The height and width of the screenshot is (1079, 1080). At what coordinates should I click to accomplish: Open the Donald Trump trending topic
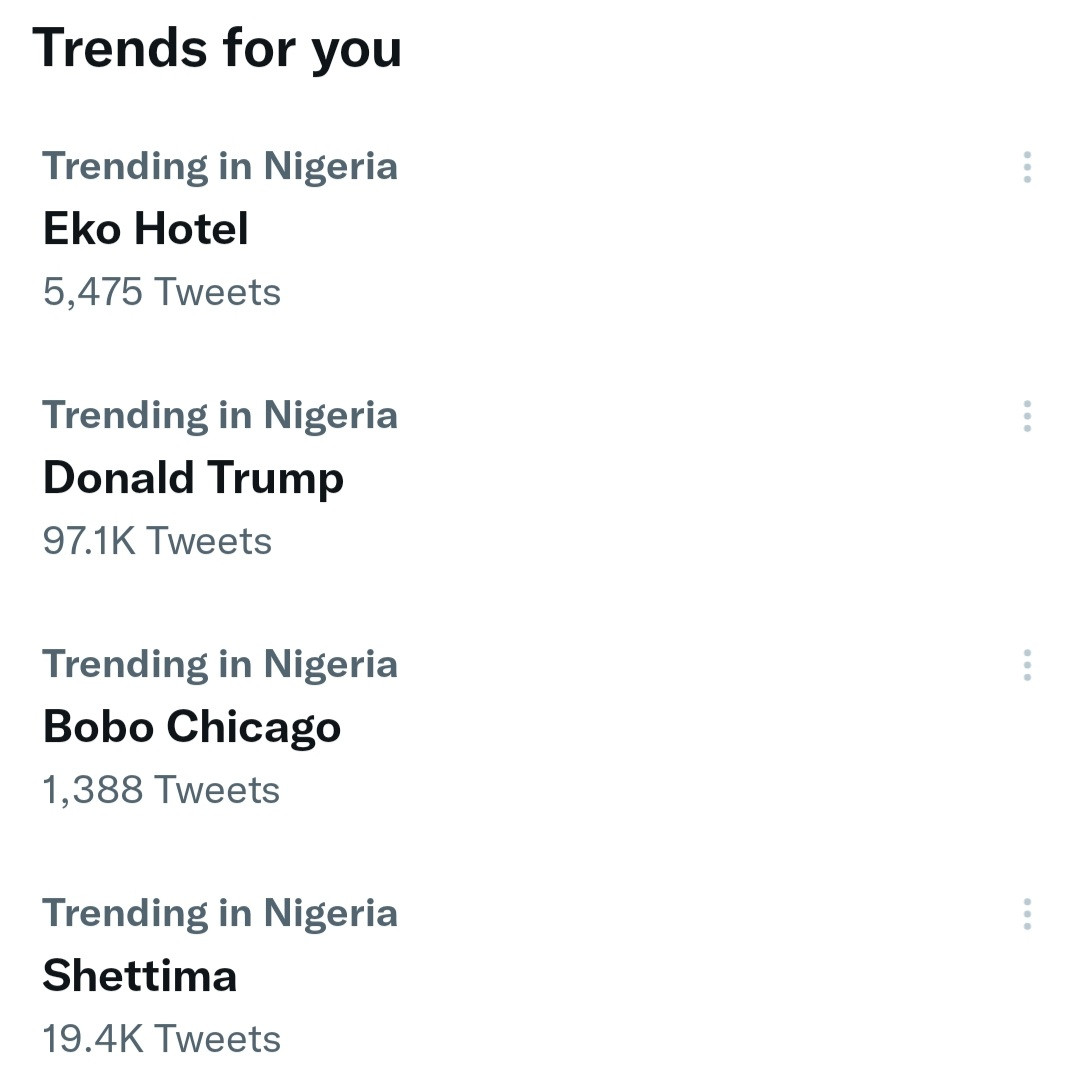click(193, 478)
